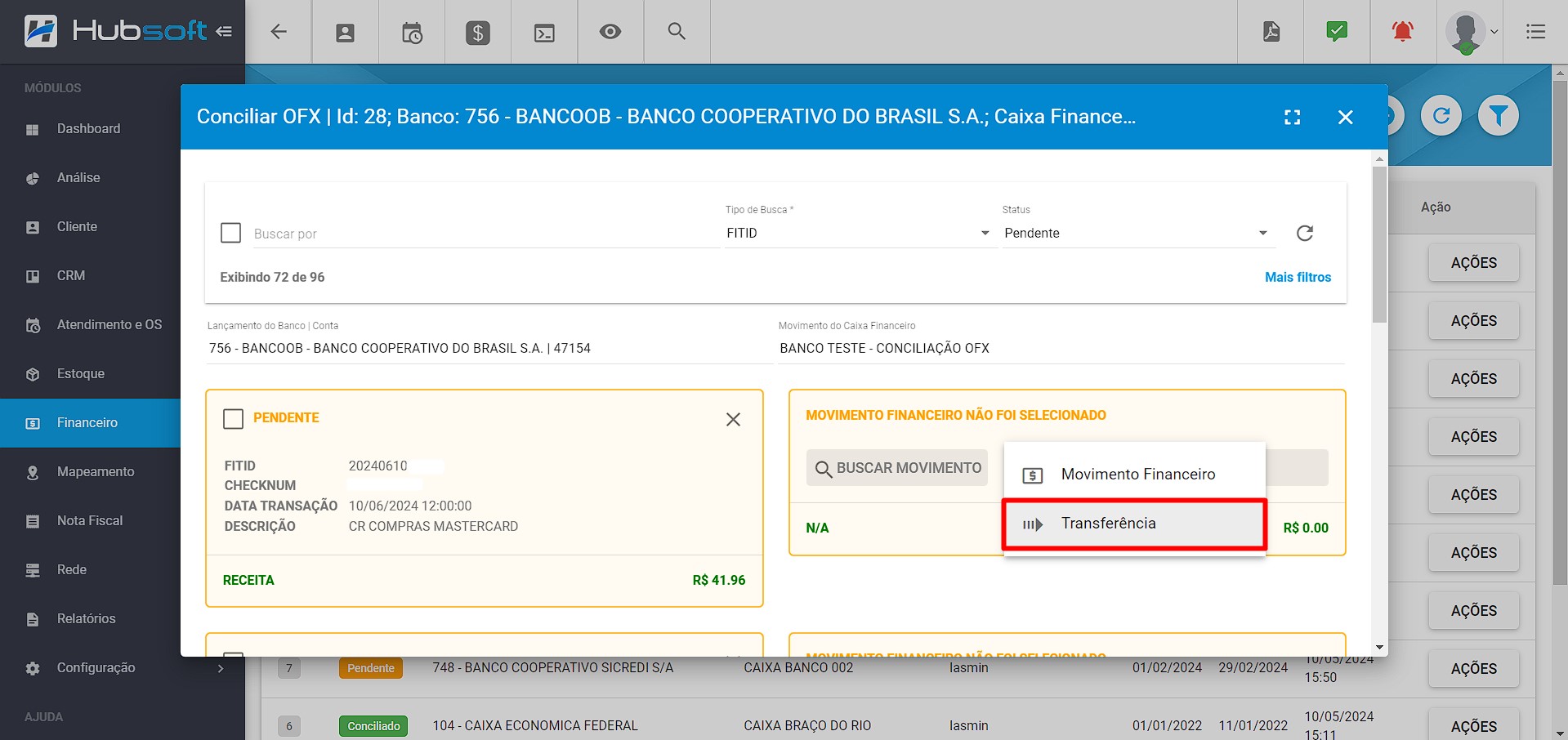
Task: Open the Financeiro module
Action: point(90,423)
